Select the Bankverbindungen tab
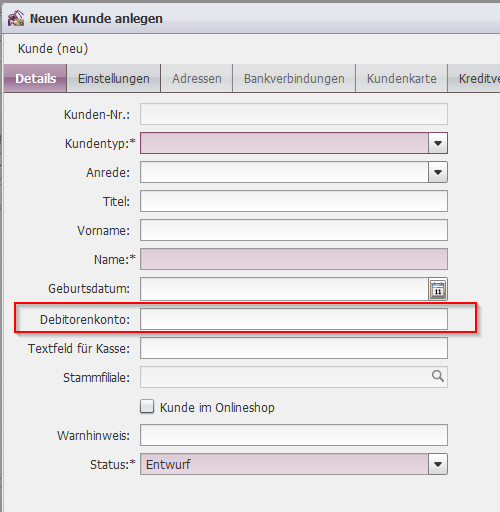Viewport: 500px width, 512px height. 294,79
